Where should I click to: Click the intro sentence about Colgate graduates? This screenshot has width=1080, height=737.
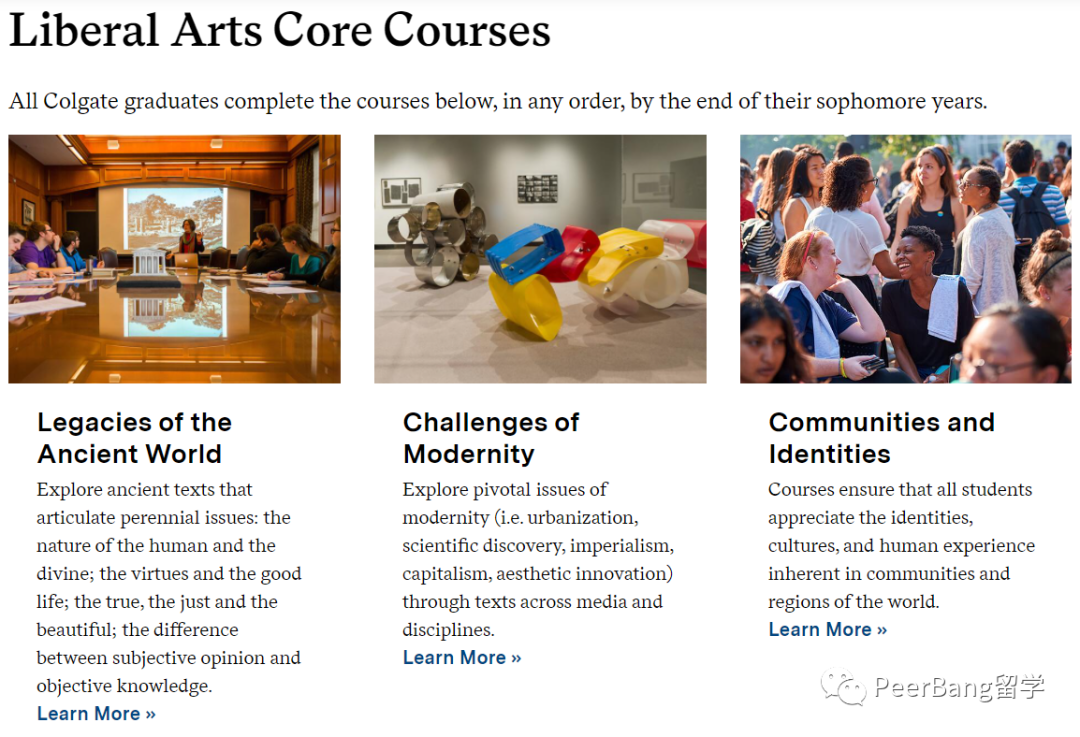(498, 101)
